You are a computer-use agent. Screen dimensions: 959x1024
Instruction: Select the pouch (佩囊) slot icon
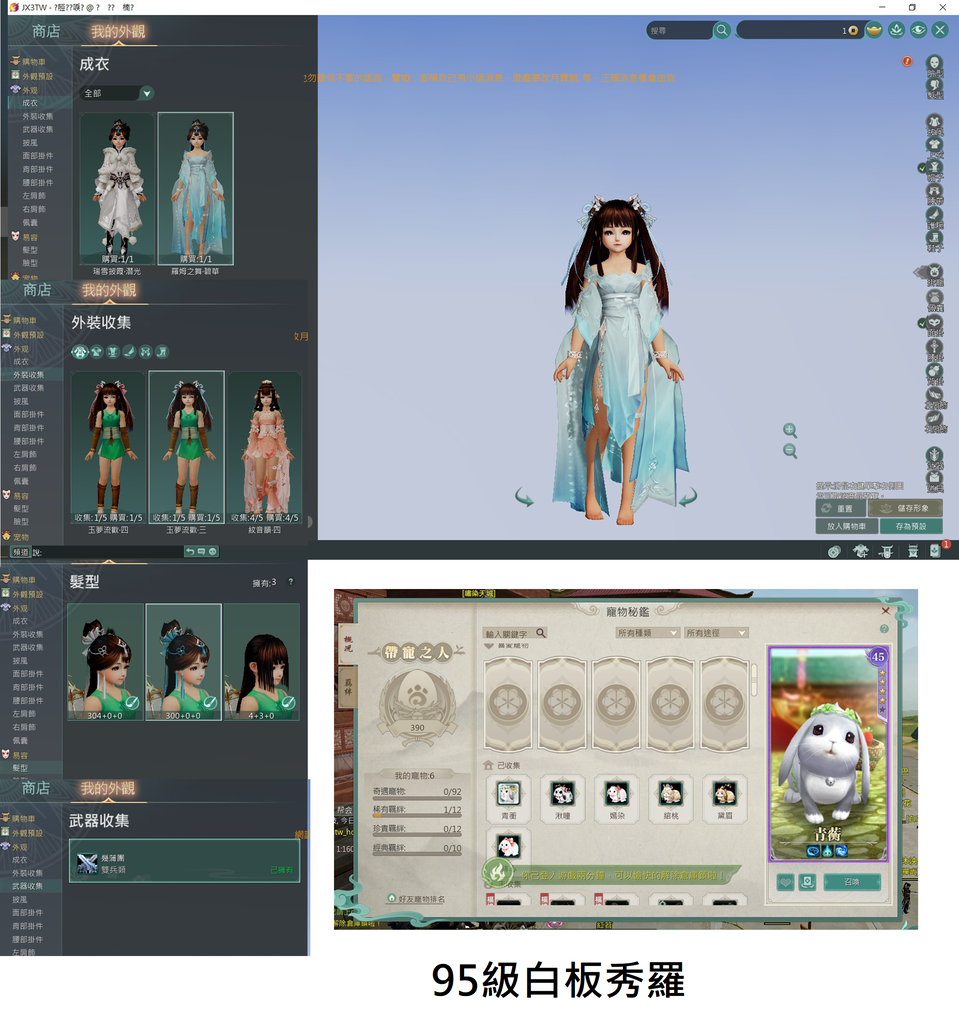coord(935,298)
